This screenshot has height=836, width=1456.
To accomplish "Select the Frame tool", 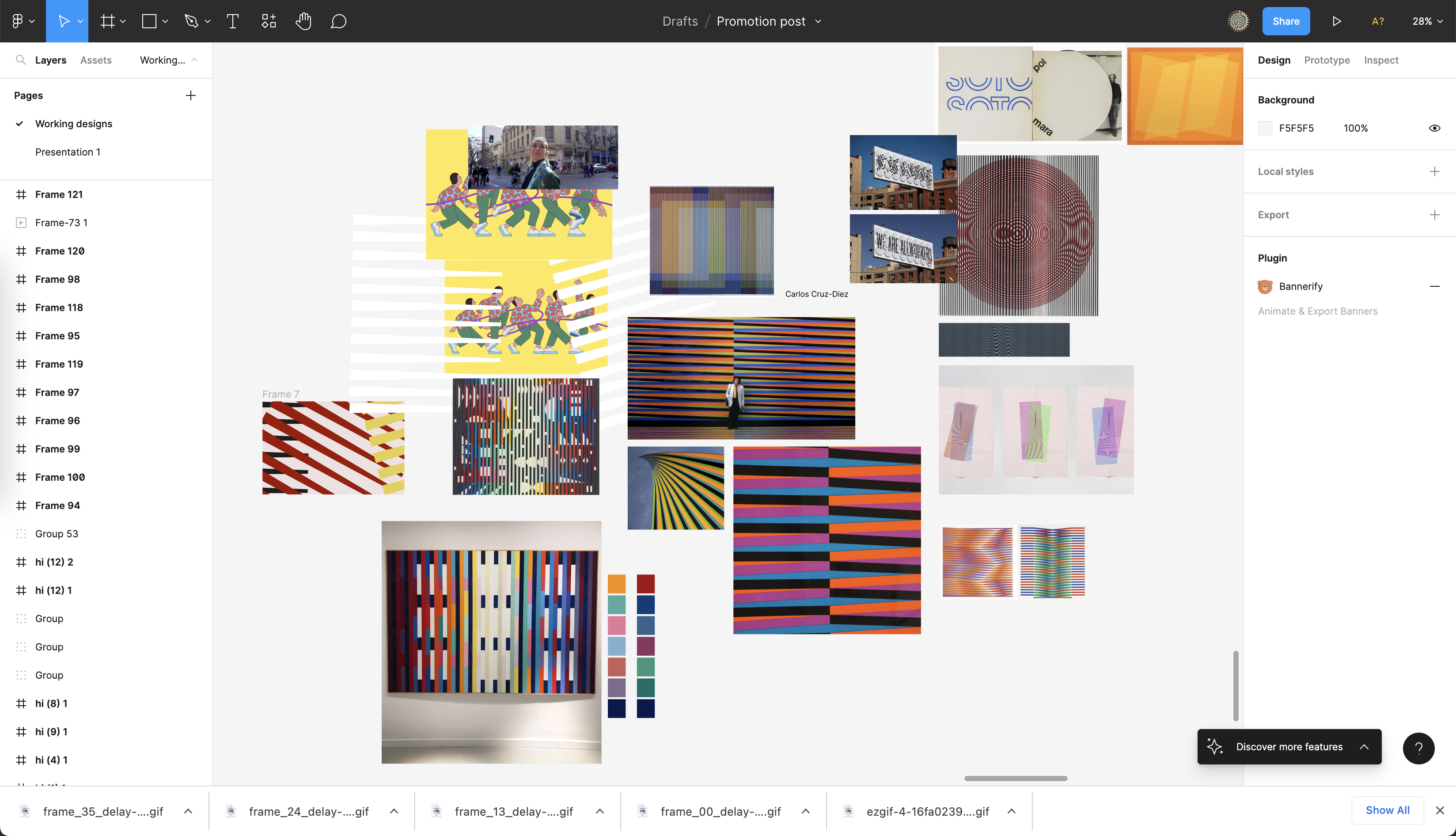I will click(107, 21).
